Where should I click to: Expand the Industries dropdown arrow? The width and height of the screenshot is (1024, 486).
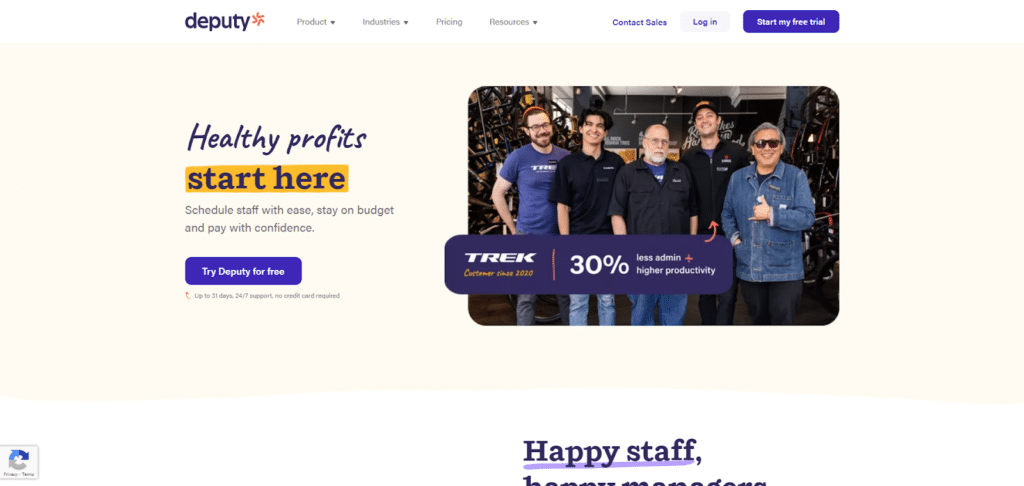click(406, 22)
